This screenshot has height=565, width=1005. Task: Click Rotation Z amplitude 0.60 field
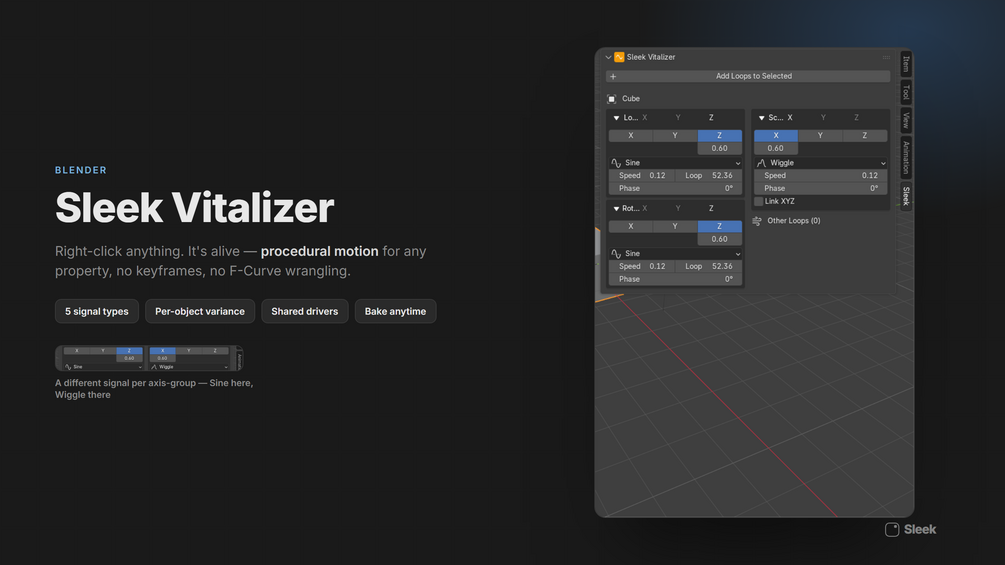(719, 239)
